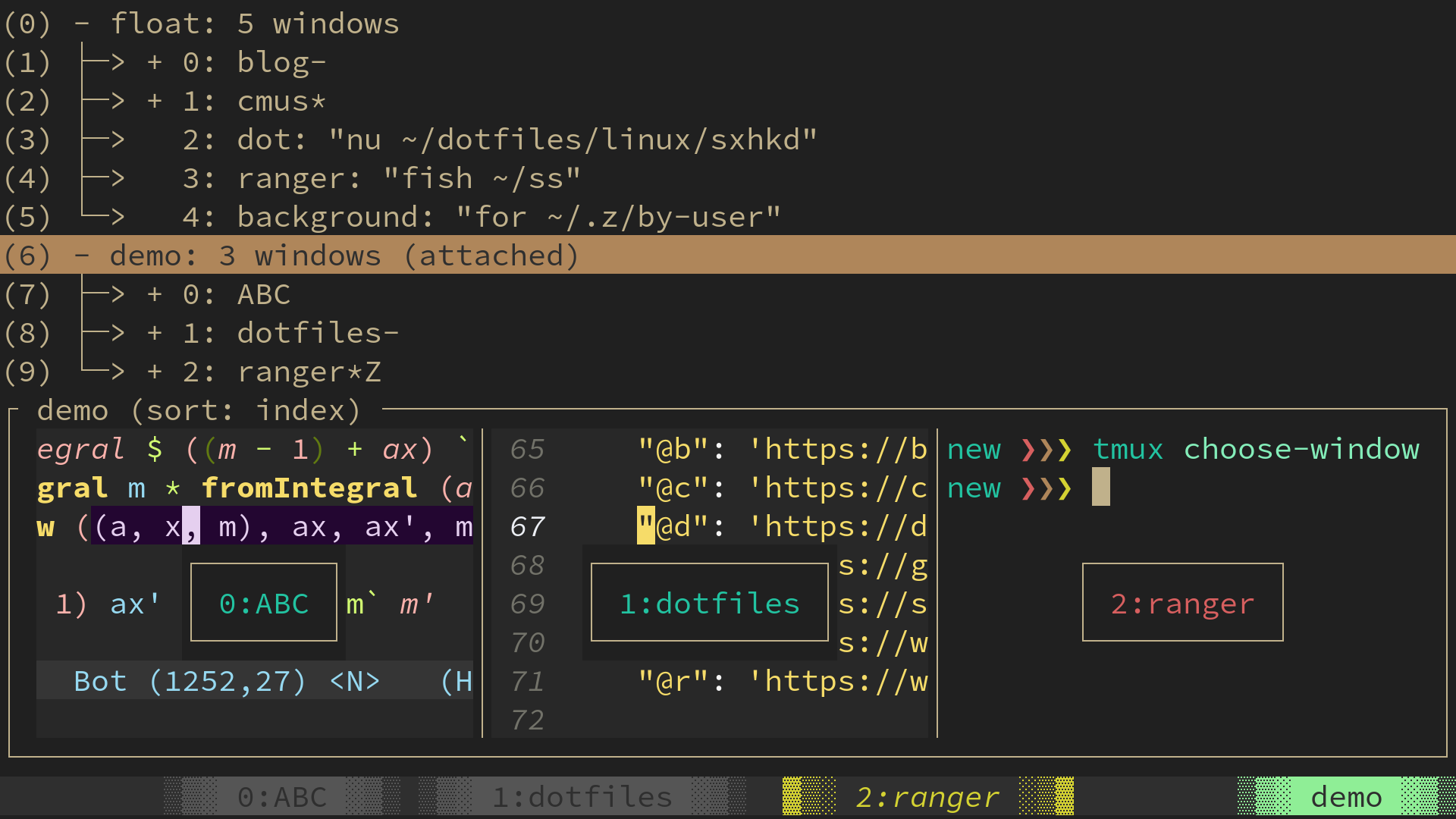Image resolution: width=1456 pixels, height=819 pixels.
Task: Switch to the 1:dotfiles status bar tab
Action: 582,797
